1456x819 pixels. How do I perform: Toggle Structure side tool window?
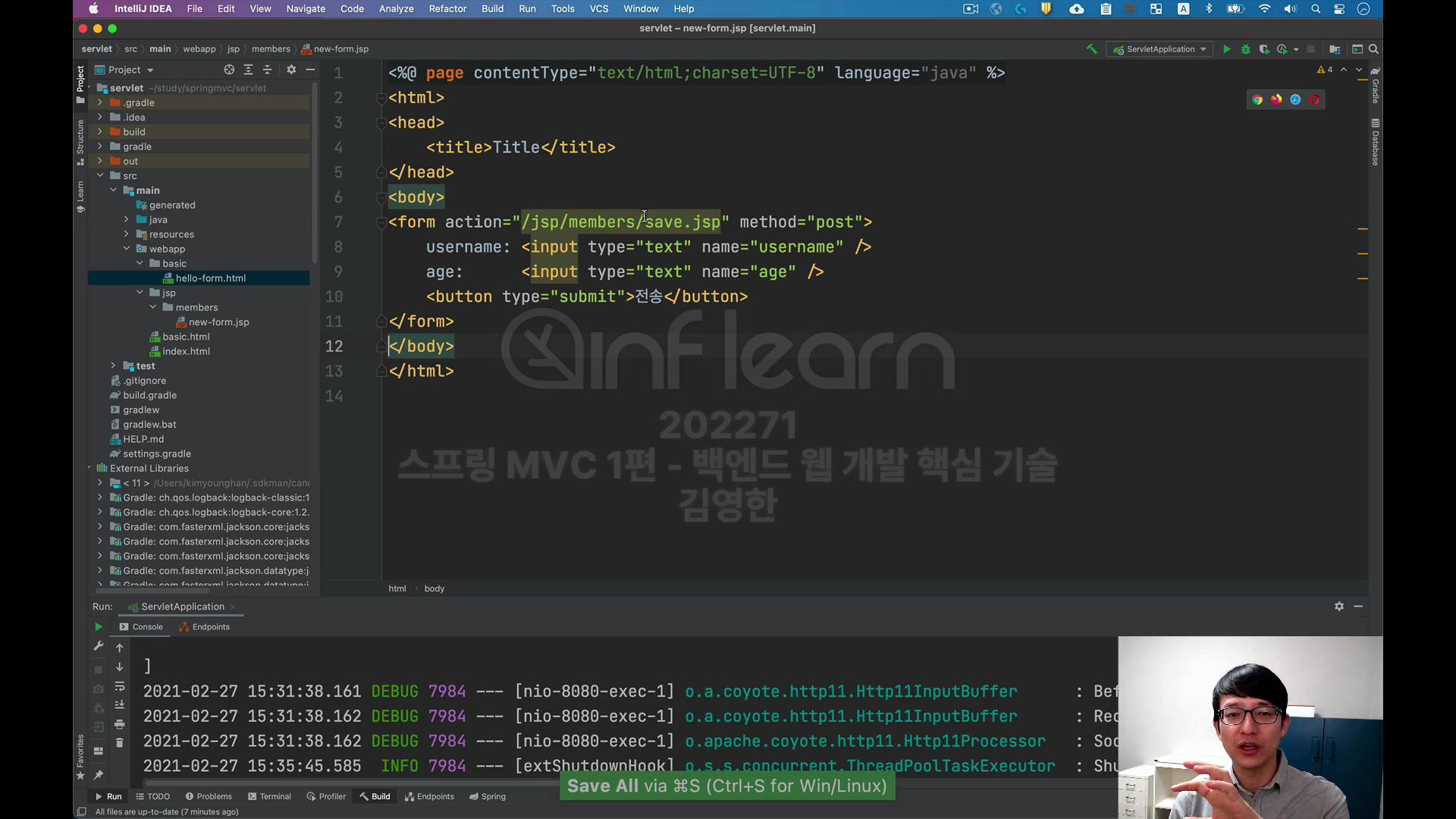tap(80, 143)
